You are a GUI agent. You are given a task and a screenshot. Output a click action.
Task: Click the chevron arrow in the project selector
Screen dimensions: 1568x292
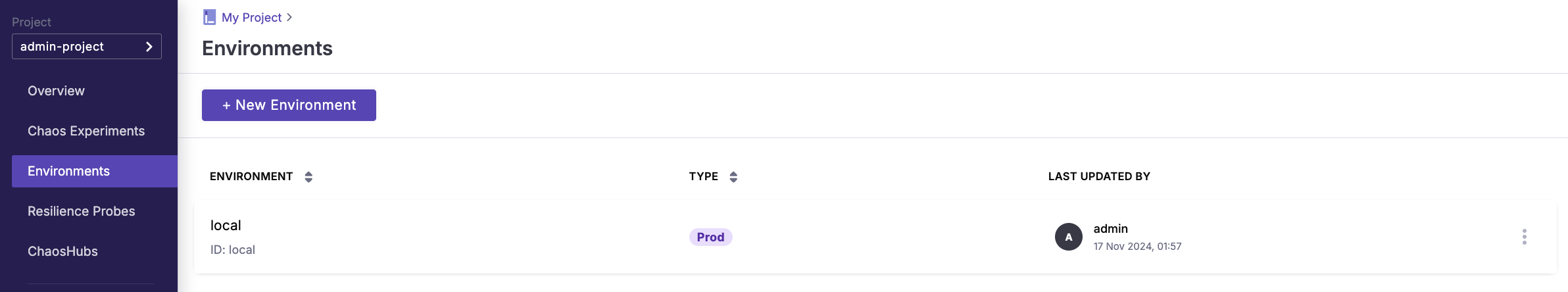(149, 47)
